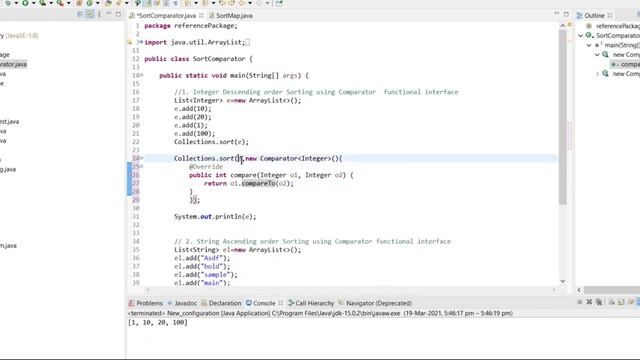The height and width of the screenshot is (360, 640).
Task: Collapse the fold marker on line 24
Action: (x=142, y=158)
